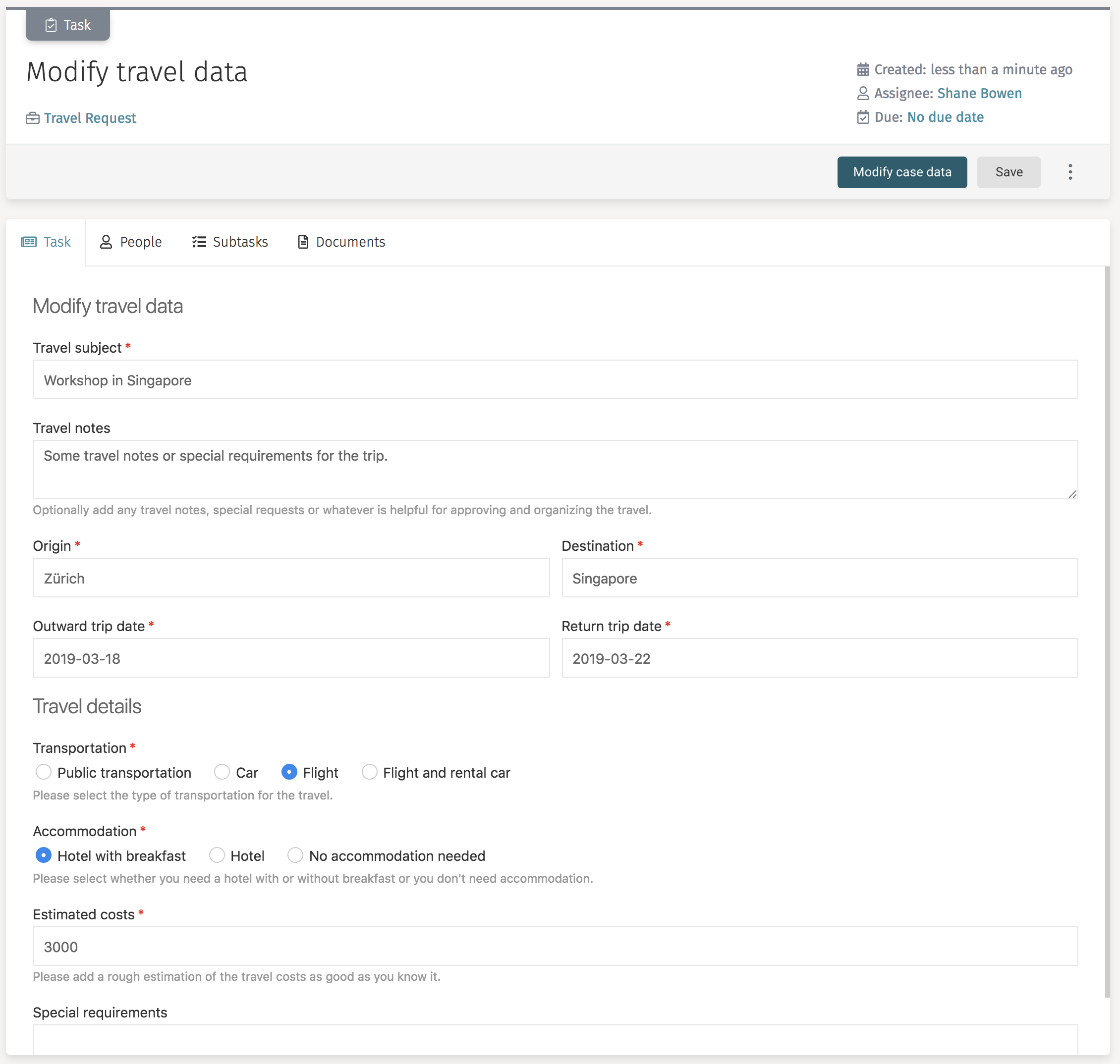Open the three-dot overflow menu
This screenshot has width=1120, height=1064.
[x=1070, y=172]
